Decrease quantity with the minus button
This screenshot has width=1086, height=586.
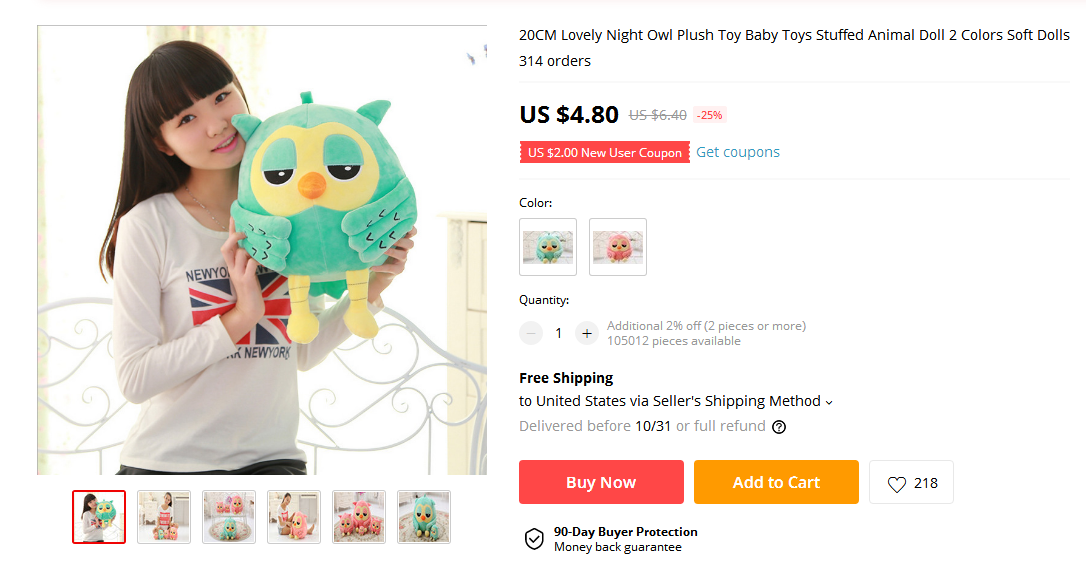click(x=531, y=333)
